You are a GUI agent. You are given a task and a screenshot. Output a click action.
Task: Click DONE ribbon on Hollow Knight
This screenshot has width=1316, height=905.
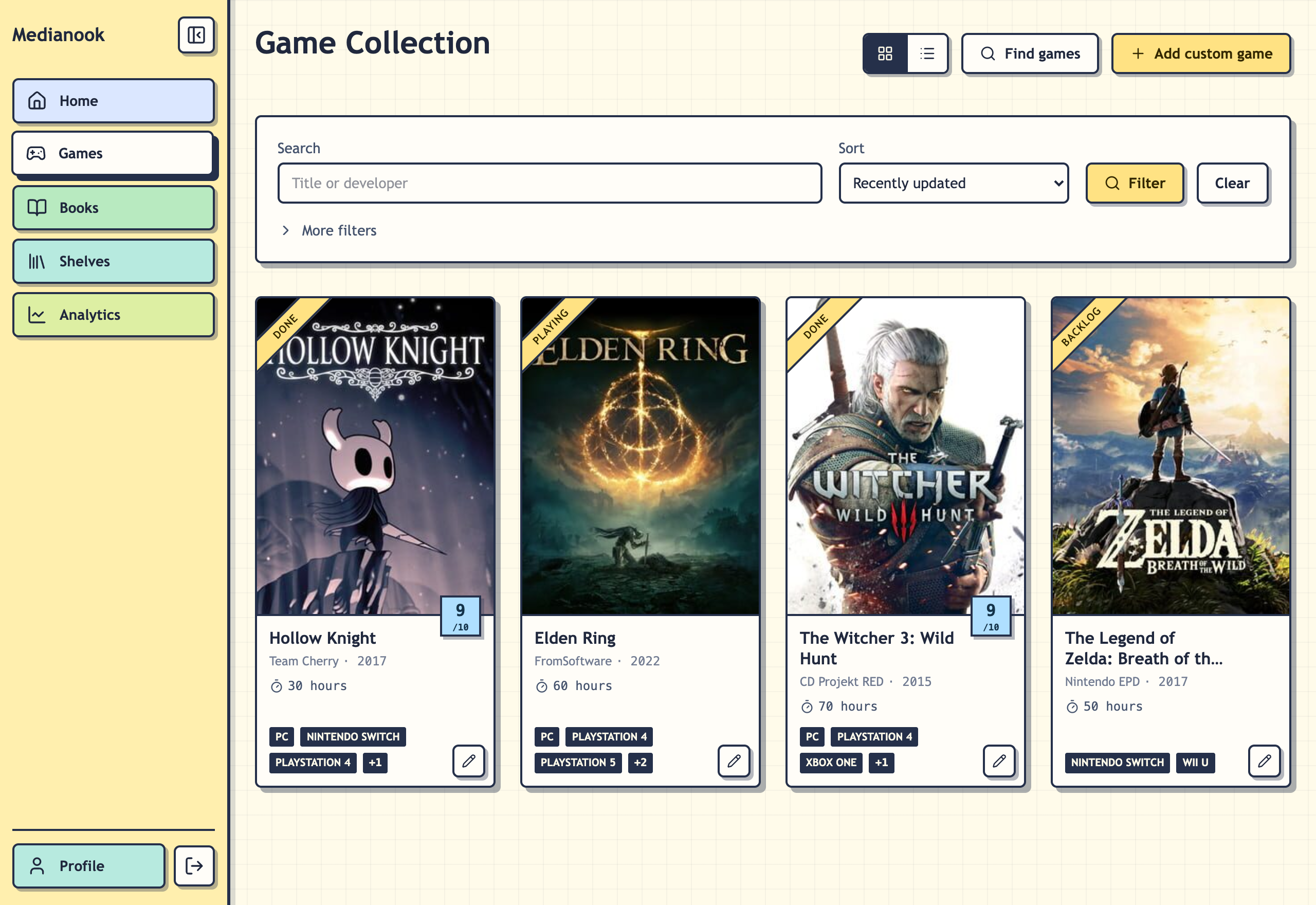pyautogui.click(x=286, y=327)
